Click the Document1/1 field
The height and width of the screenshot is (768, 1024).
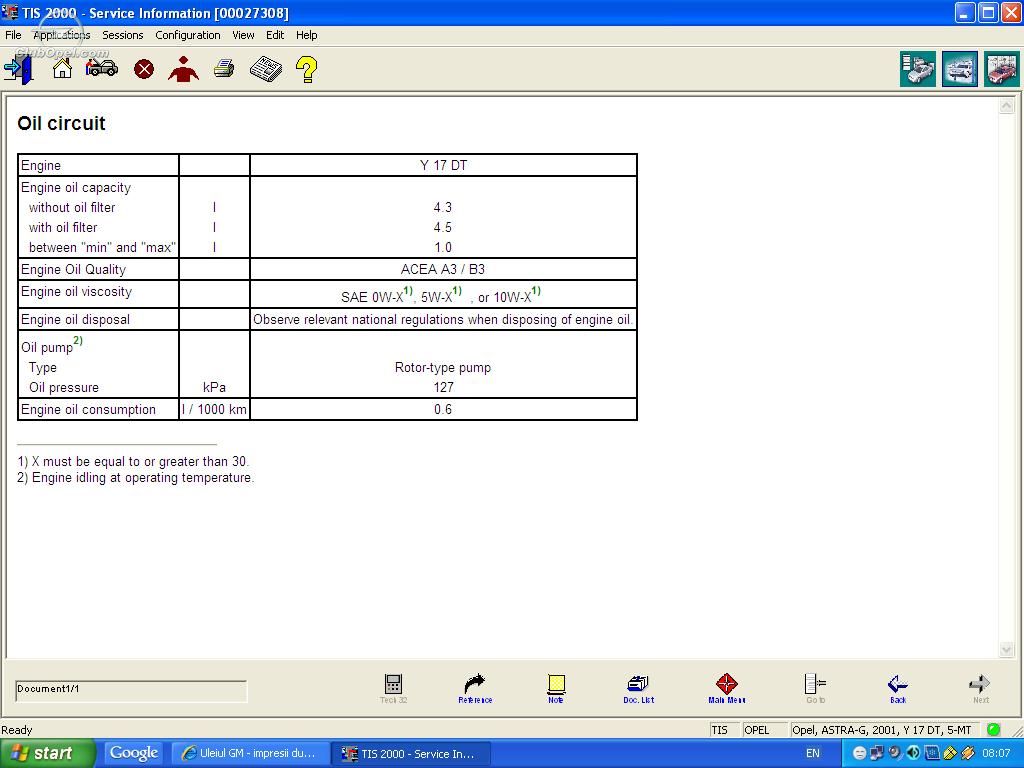[x=131, y=691]
